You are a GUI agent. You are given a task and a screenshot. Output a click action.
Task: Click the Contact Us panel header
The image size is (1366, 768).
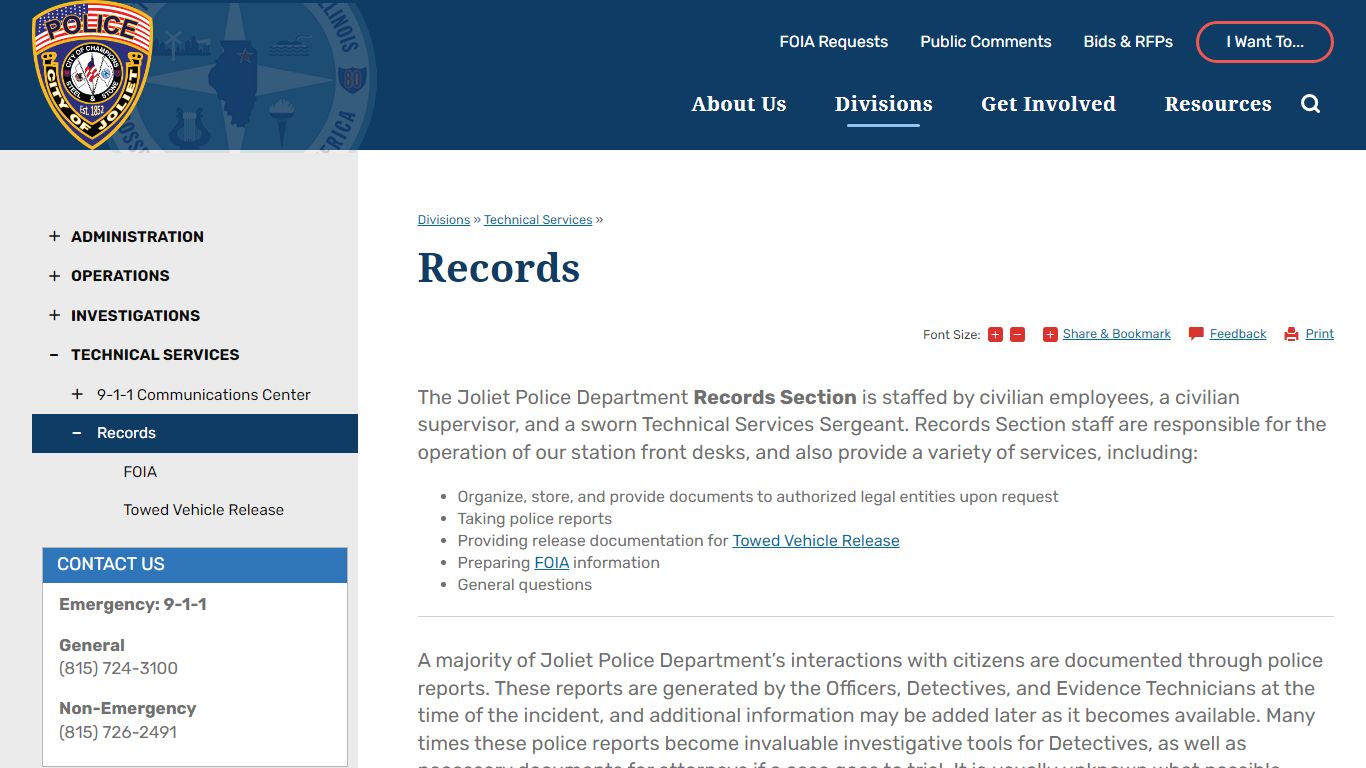195,565
